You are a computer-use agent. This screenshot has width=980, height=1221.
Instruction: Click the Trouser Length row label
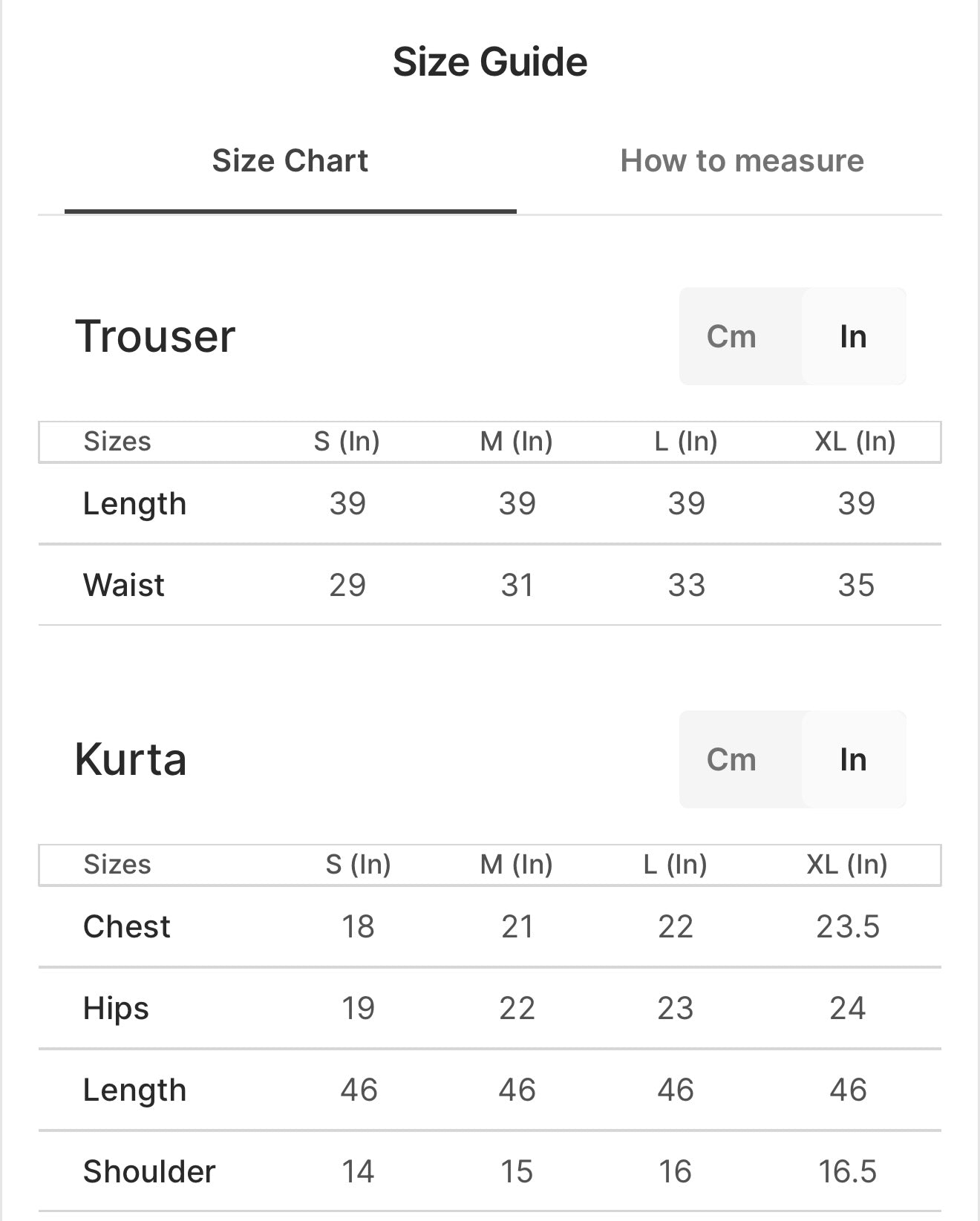tap(134, 504)
